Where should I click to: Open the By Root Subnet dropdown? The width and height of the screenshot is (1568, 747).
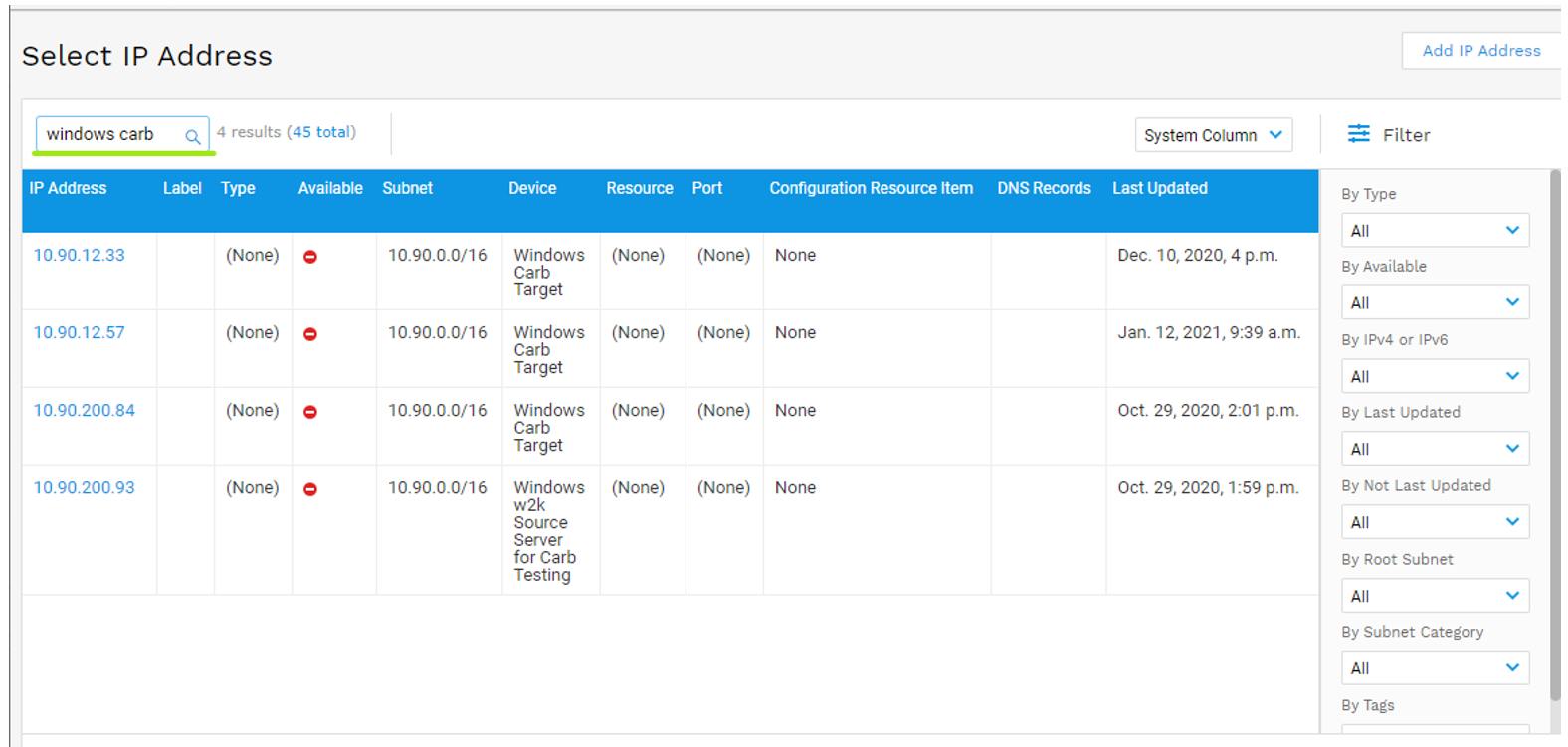(1434, 597)
